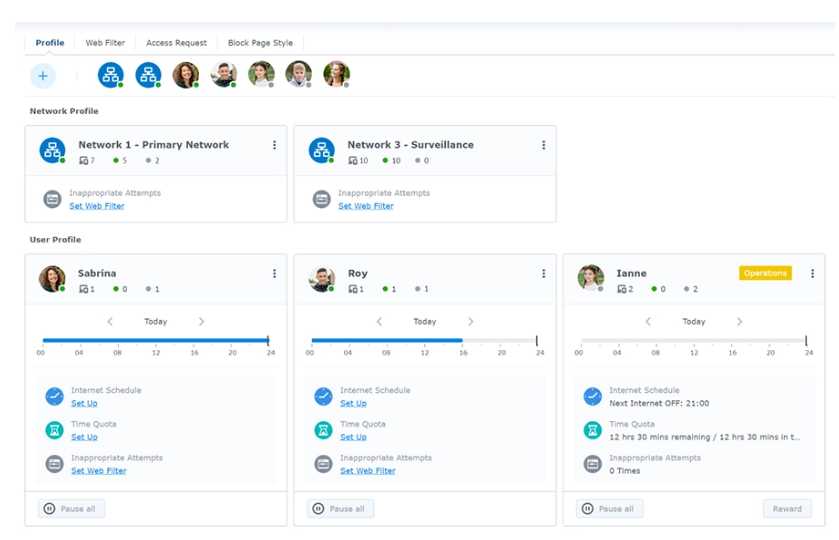Image resolution: width=839 pixels, height=540 pixels.
Task: Click Roy's avatar in his profile card
Action: pyautogui.click(x=321, y=279)
